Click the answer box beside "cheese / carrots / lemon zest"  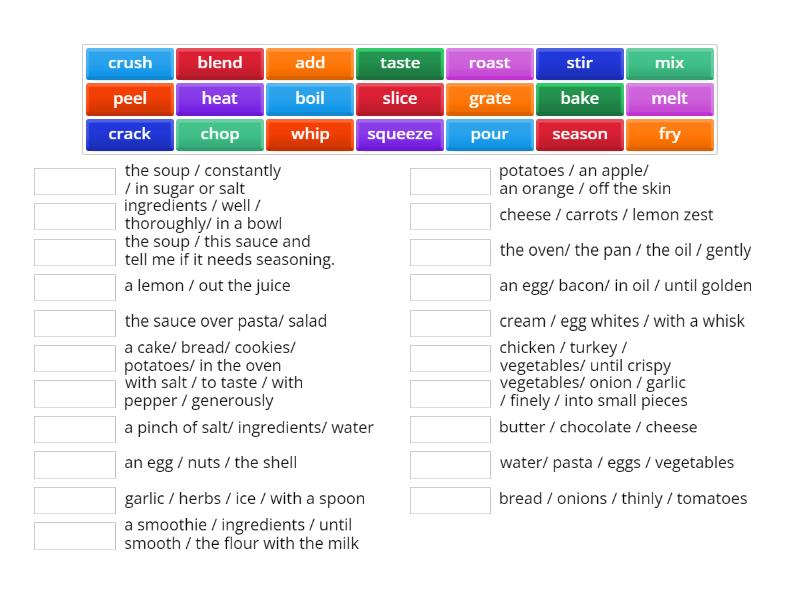pos(450,216)
